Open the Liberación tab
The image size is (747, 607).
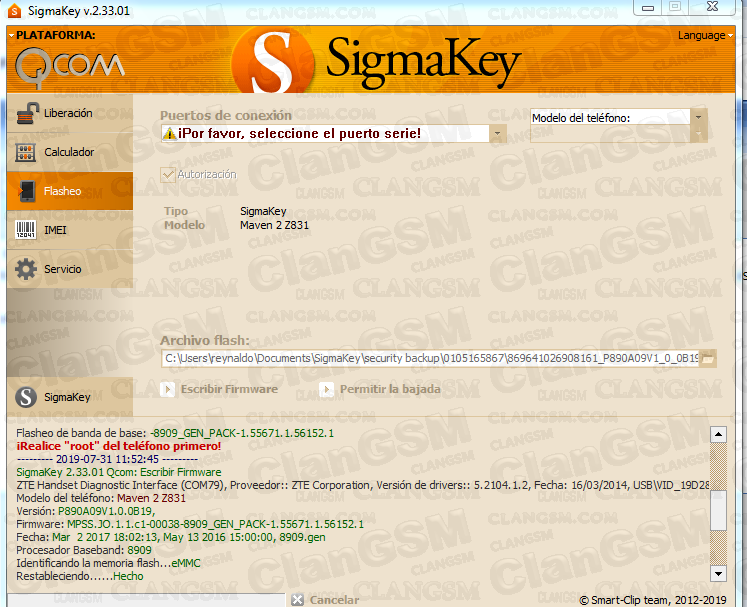pos(70,113)
